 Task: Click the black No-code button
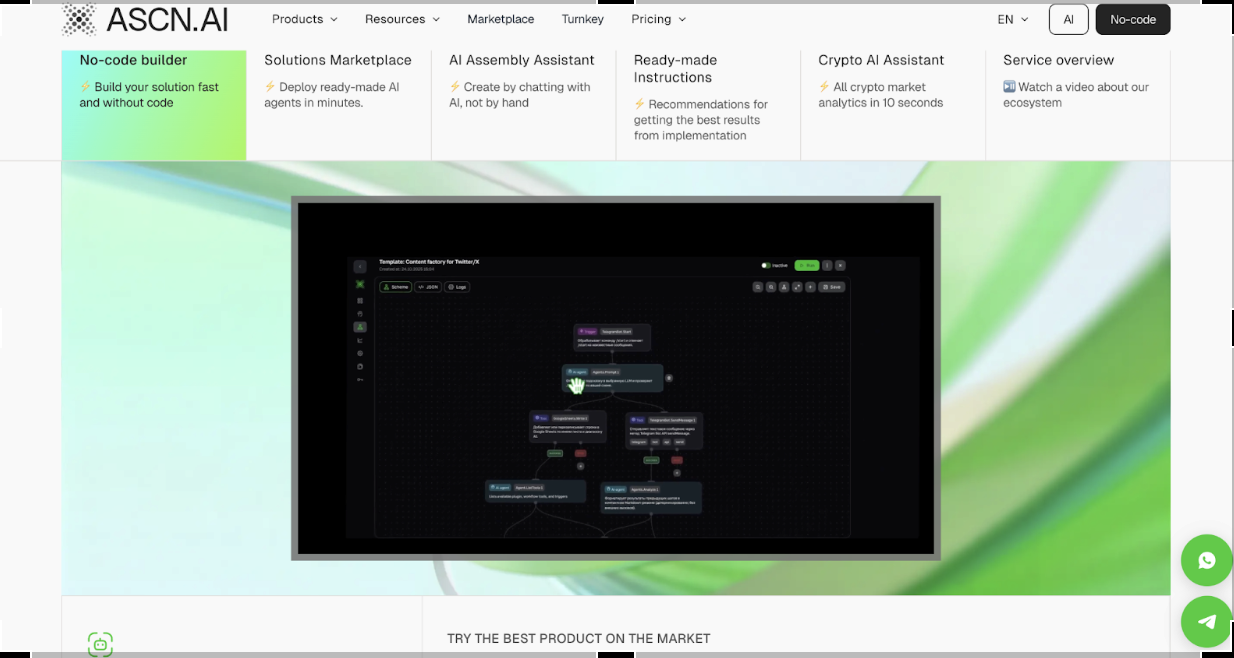point(1132,19)
